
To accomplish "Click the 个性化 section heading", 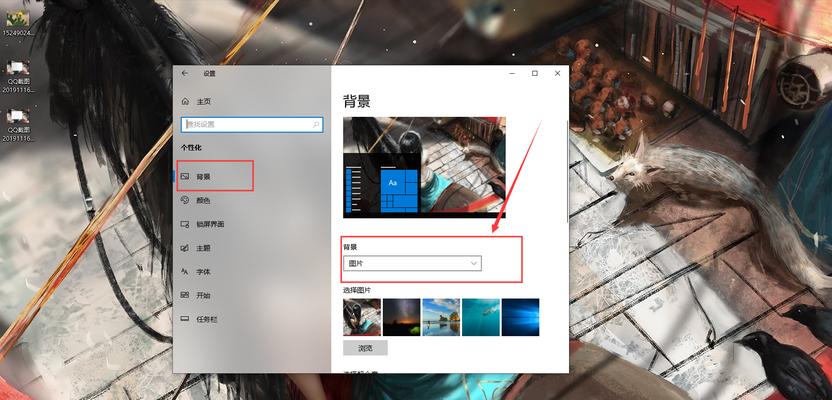I will click(x=192, y=147).
